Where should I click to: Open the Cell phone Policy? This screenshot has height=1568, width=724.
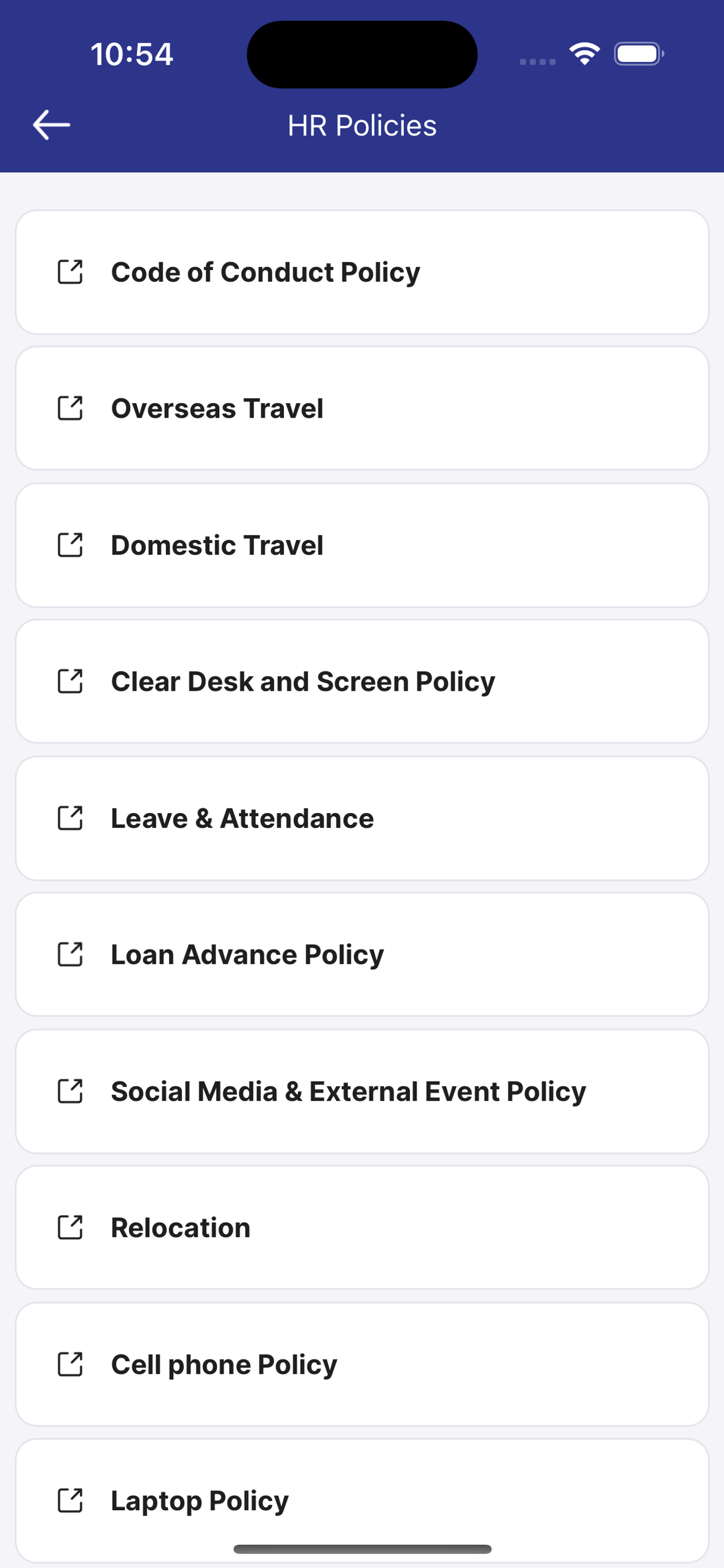[362, 1364]
